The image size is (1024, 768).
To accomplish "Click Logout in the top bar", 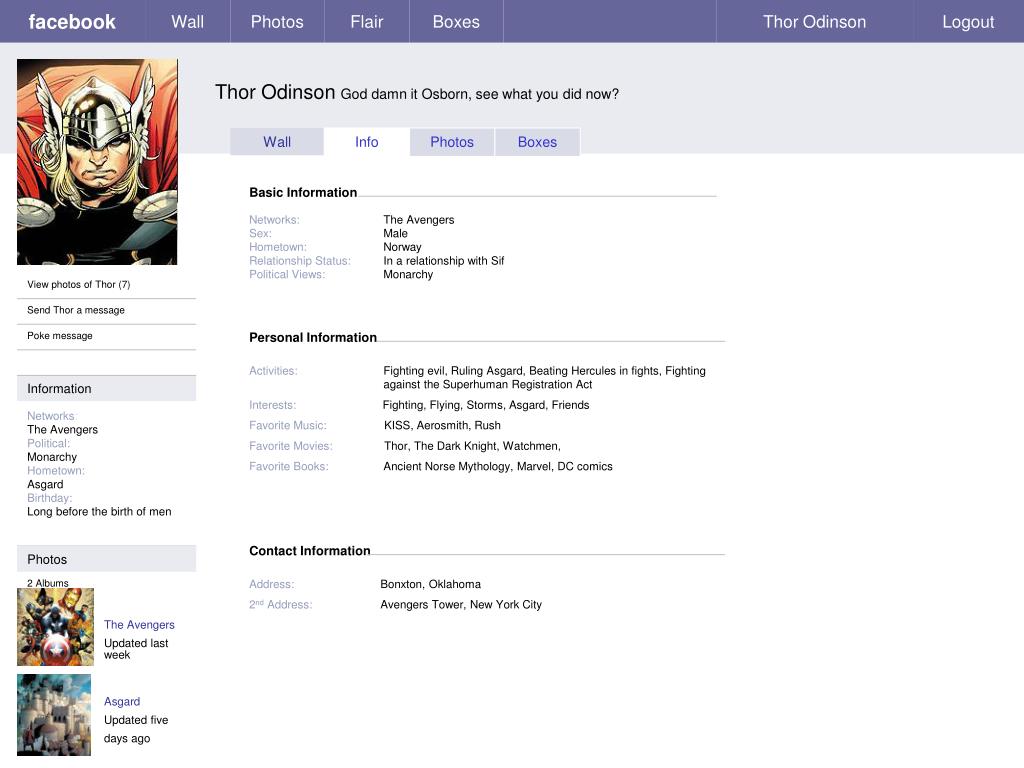I will (x=968, y=22).
